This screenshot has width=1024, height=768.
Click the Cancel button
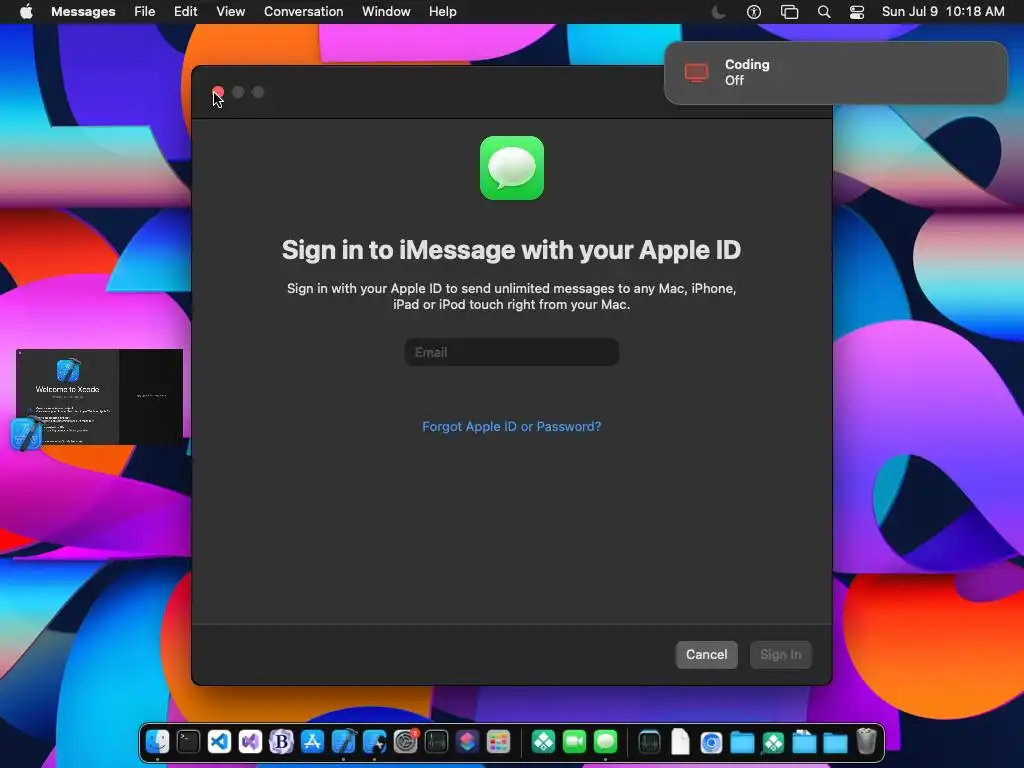pos(706,654)
